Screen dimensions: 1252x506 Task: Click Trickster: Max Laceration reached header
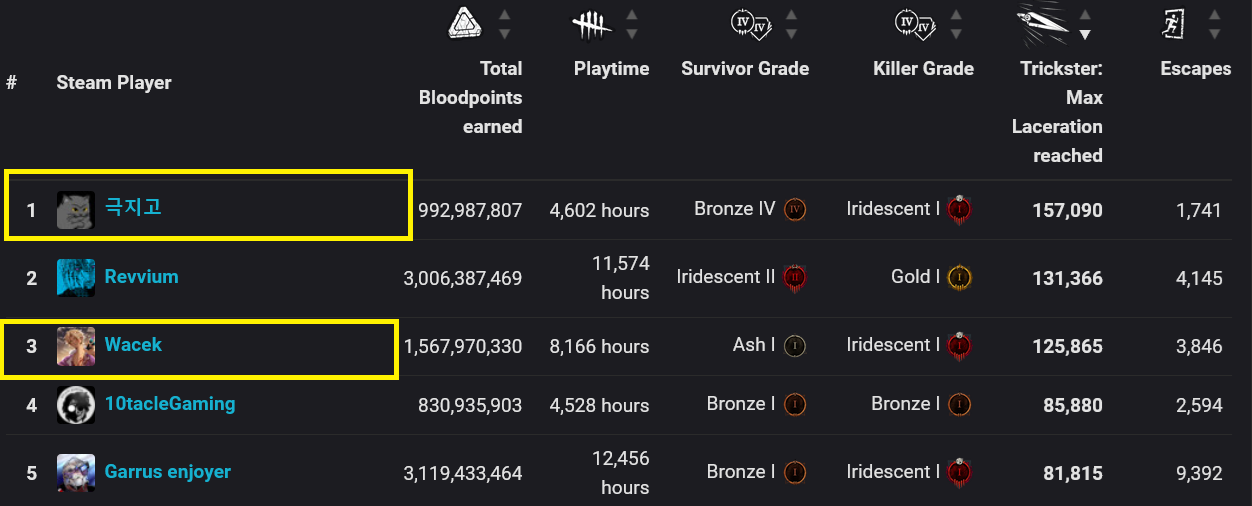1057,112
